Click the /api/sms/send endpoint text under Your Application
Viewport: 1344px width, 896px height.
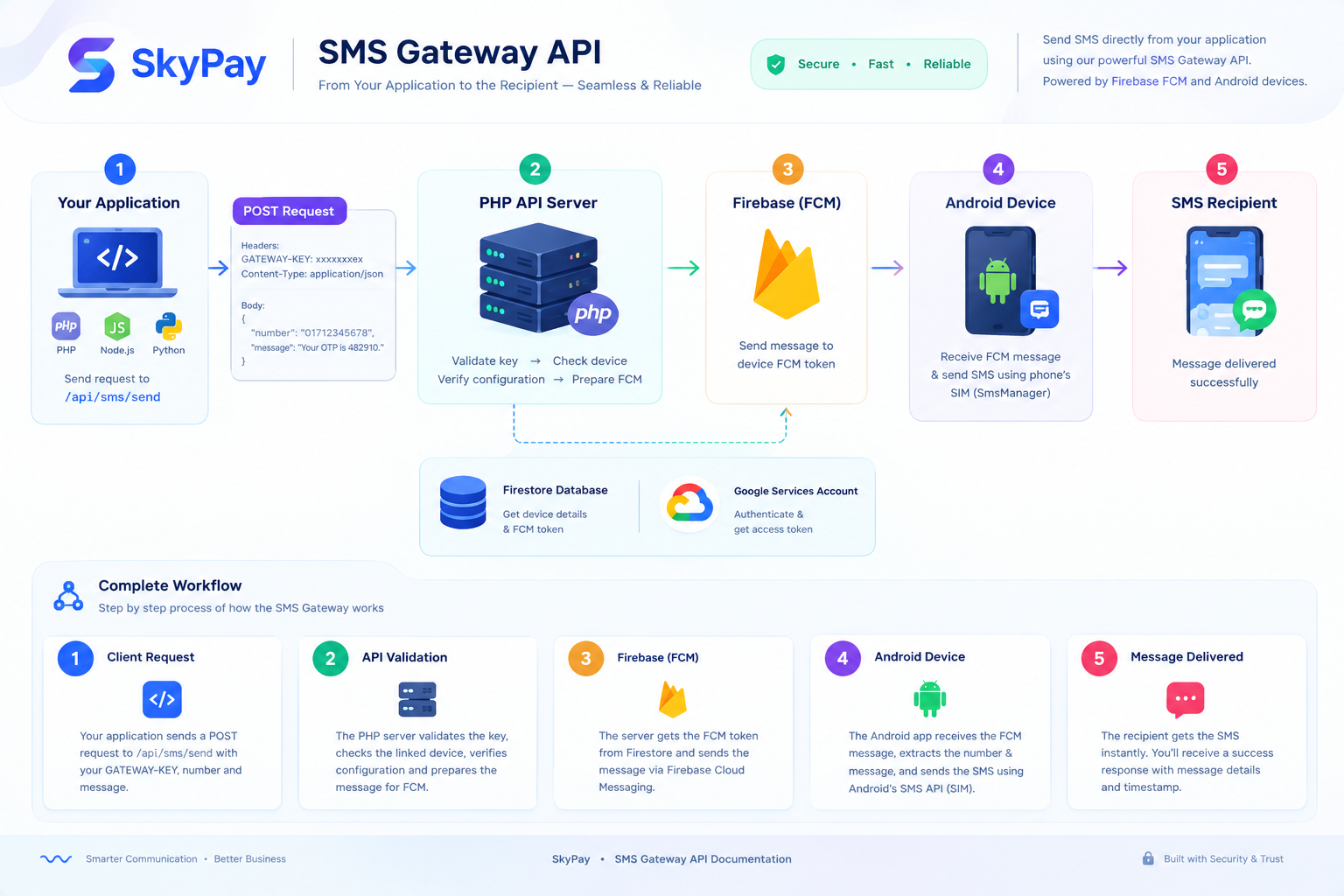(113, 397)
